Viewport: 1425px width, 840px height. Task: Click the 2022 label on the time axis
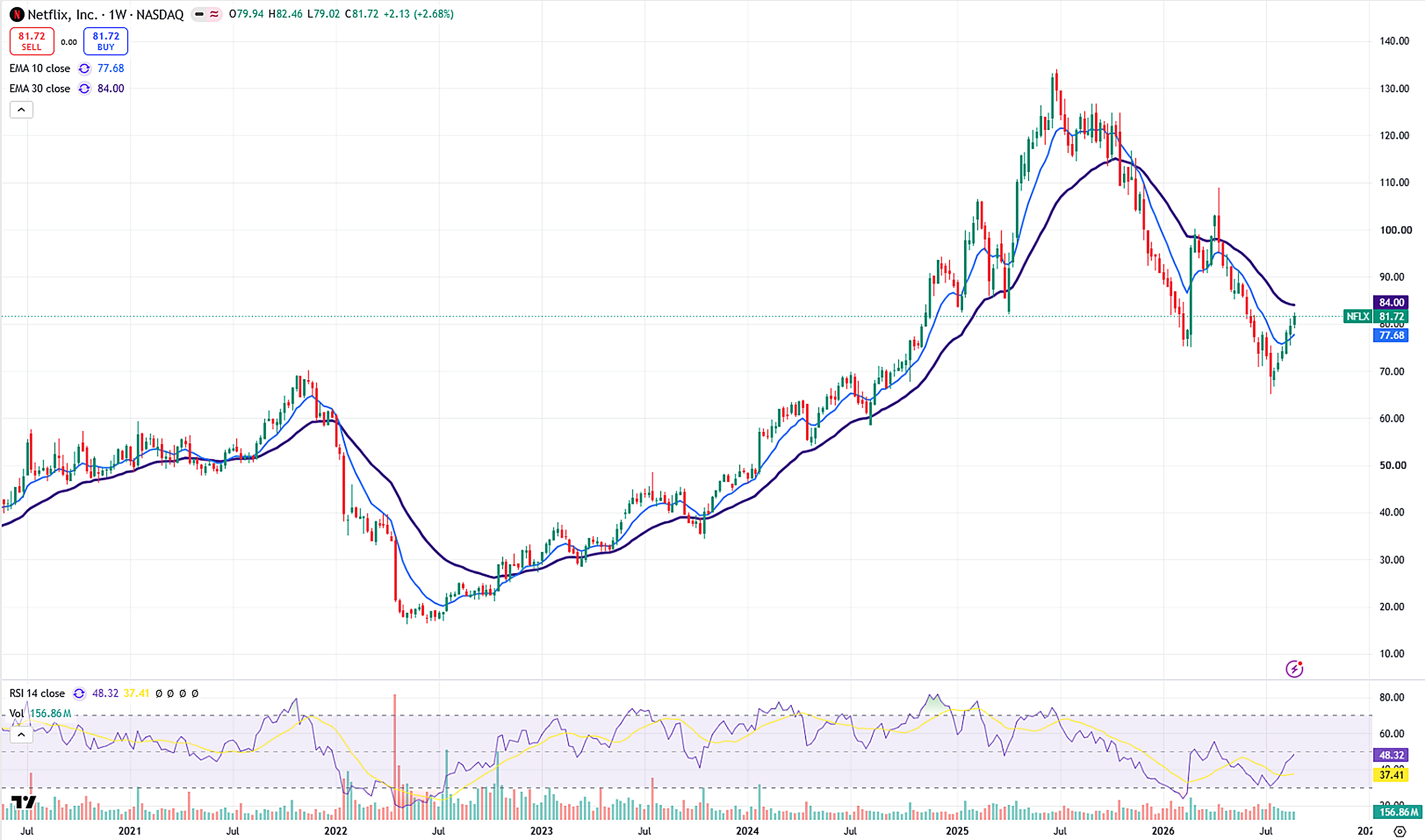tap(336, 831)
